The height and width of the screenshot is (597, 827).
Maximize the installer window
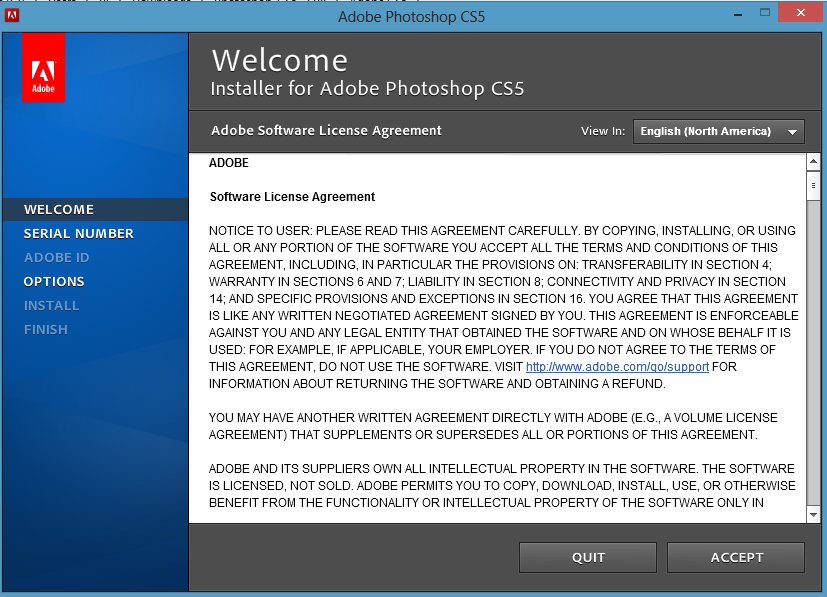coord(765,13)
